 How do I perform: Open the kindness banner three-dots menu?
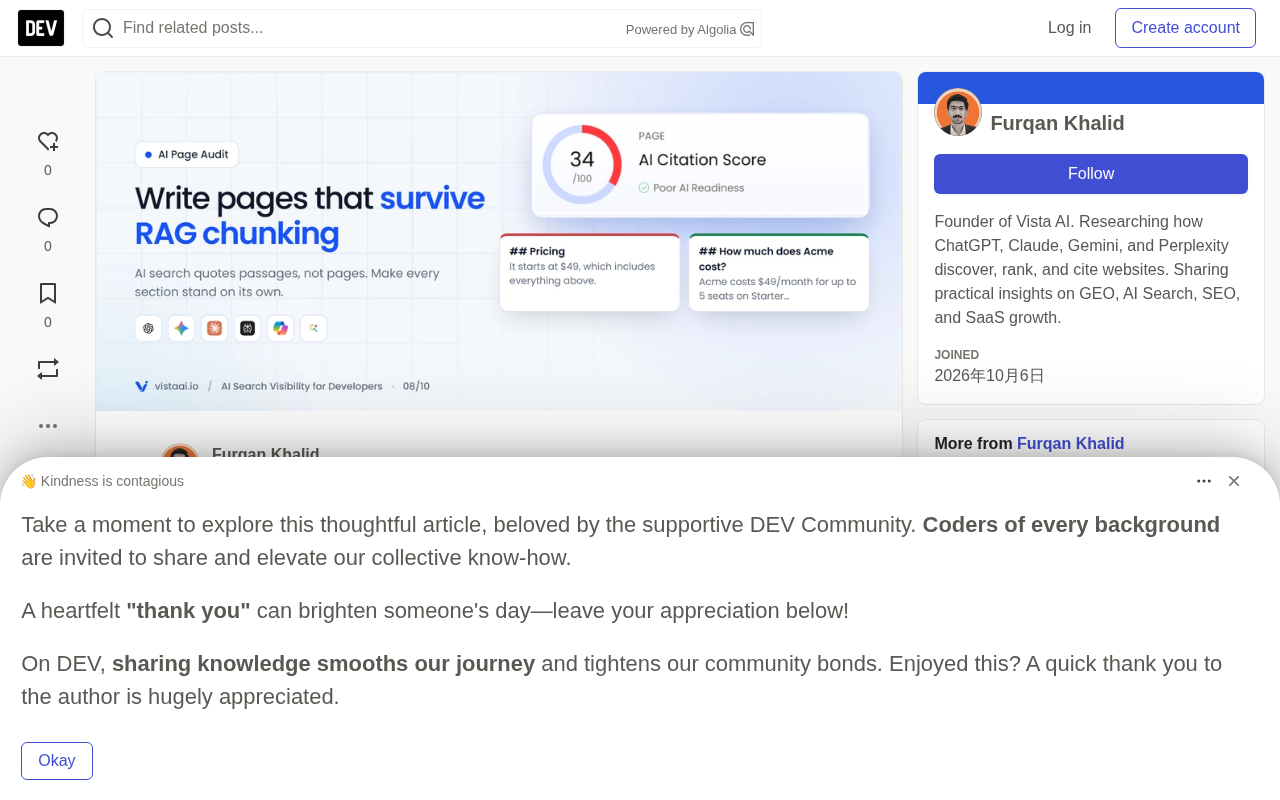1204,481
